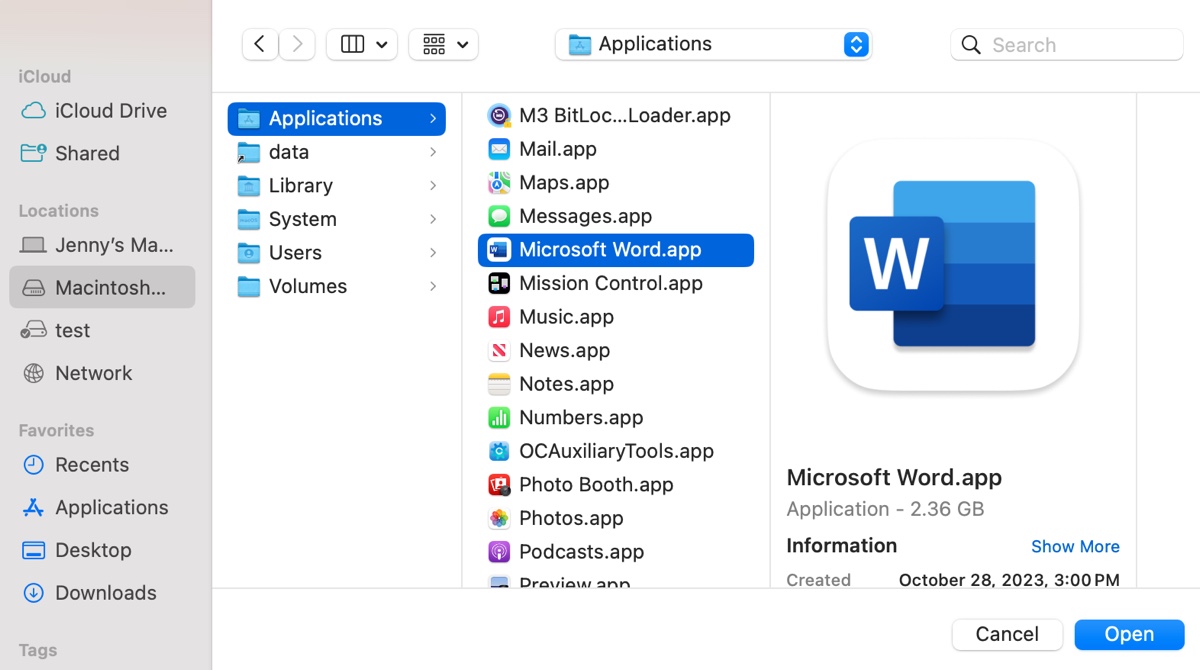The image size is (1200, 670).
Task: Open the group-by options dropdown
Action: pos(444,44)
